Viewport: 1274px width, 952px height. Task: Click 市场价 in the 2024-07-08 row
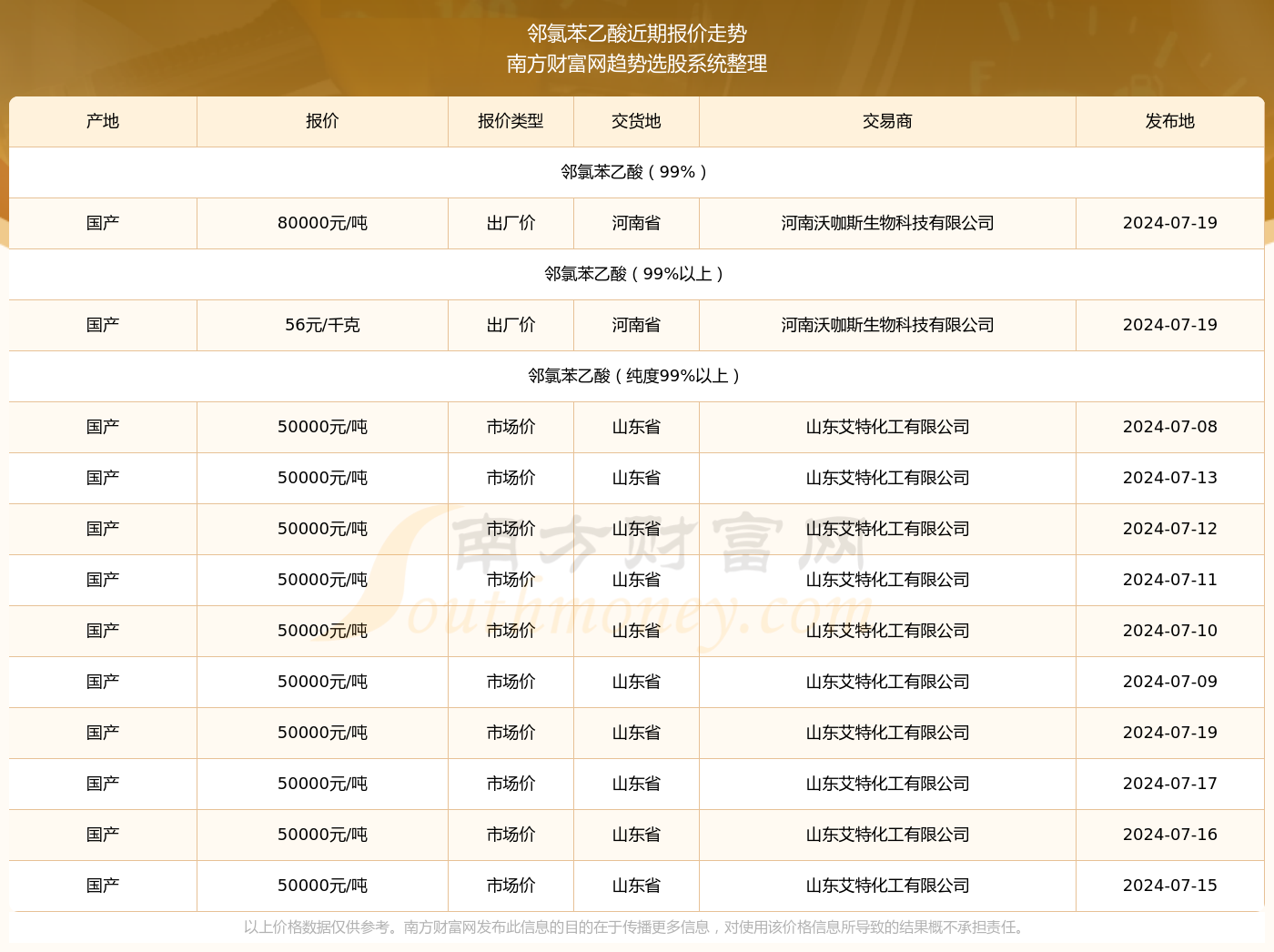pos(511,427)
